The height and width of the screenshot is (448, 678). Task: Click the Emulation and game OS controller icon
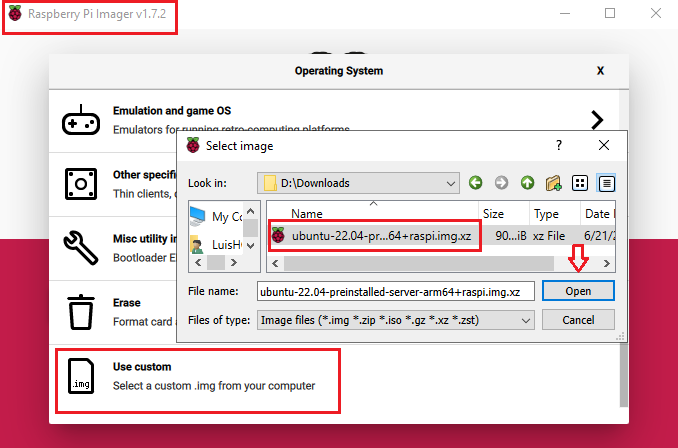point(81,120)
